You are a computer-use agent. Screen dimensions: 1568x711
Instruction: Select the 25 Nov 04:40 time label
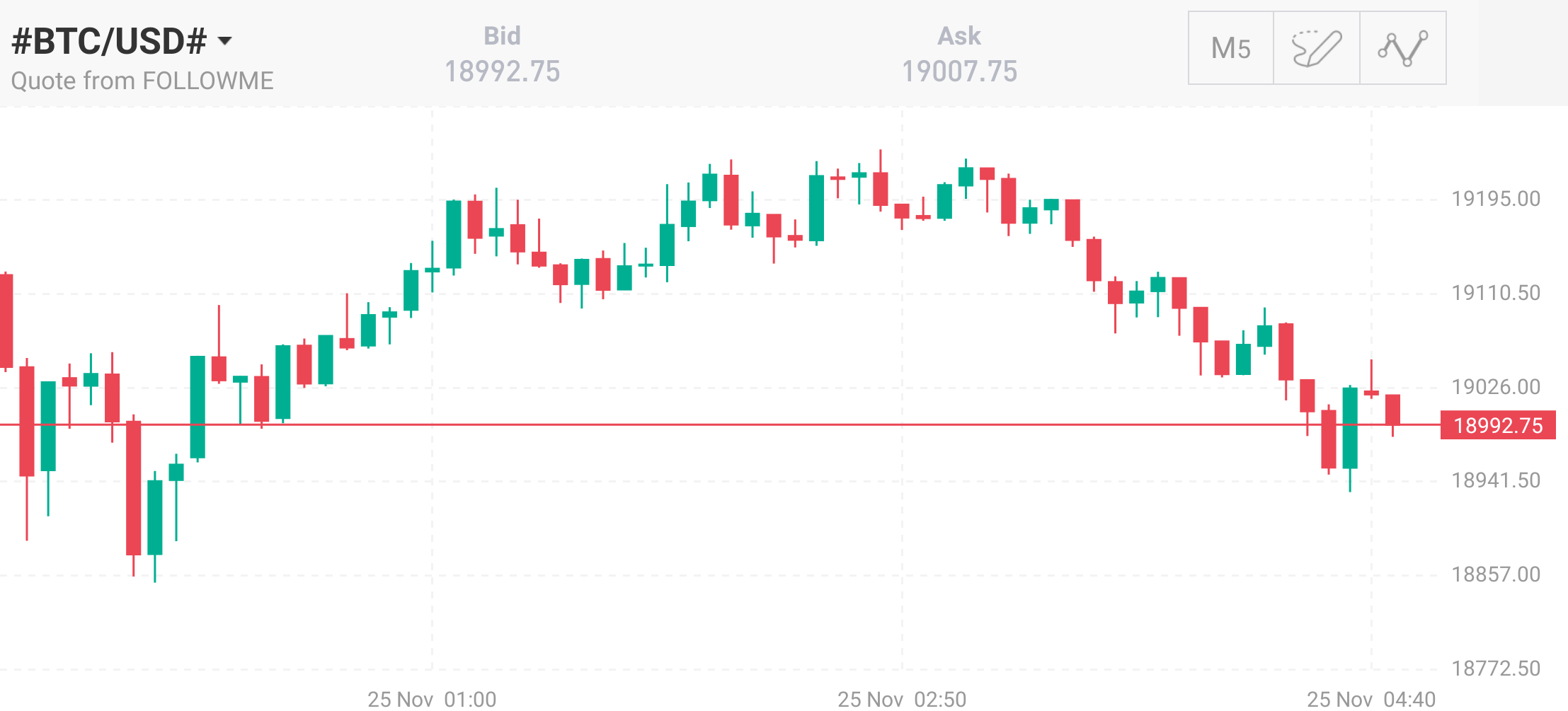point(1371,699)
